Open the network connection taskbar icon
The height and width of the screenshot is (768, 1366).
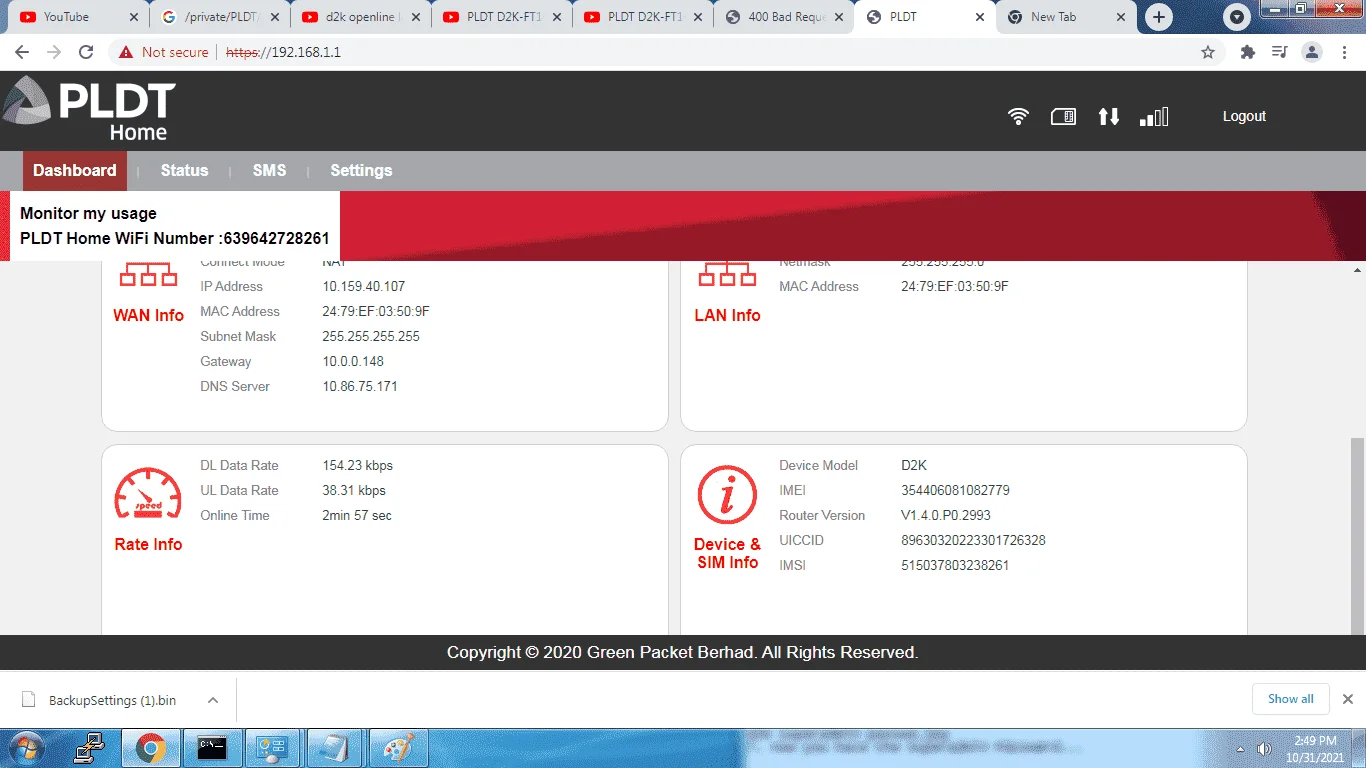coord(90,748)
